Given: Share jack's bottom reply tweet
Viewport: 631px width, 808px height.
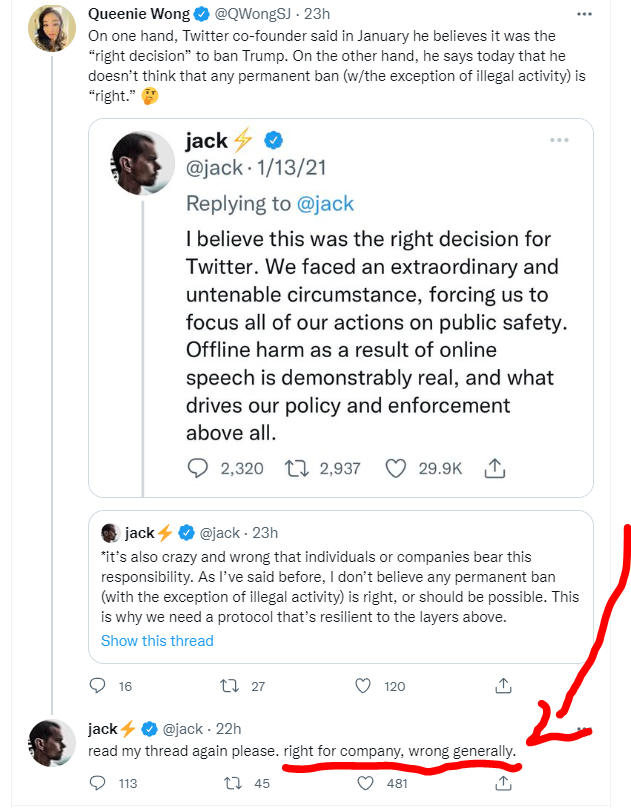Looking at the screenshot, I should click(504, 784).
